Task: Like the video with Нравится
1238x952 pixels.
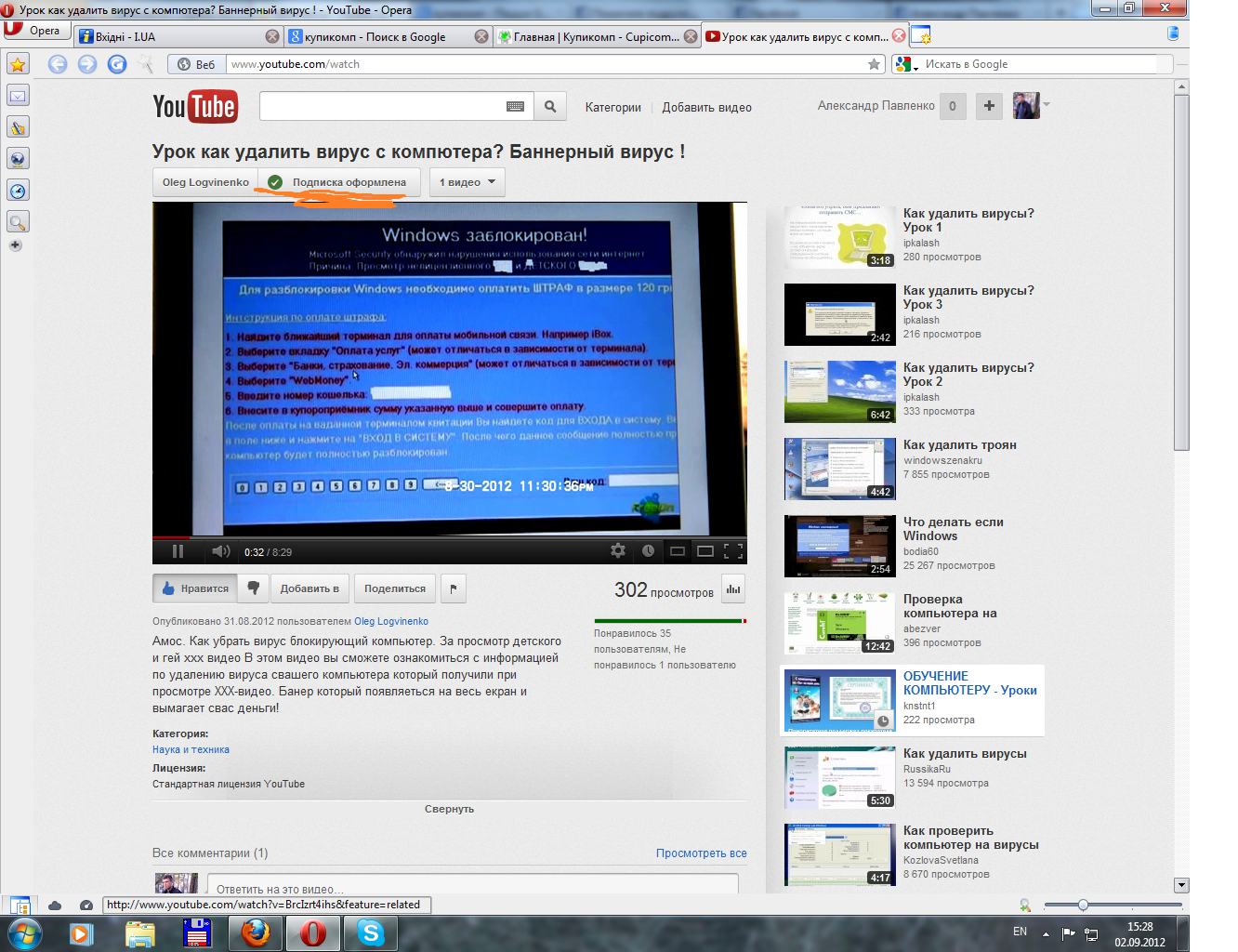Action: pyautogui.click(x=195, y=588)
